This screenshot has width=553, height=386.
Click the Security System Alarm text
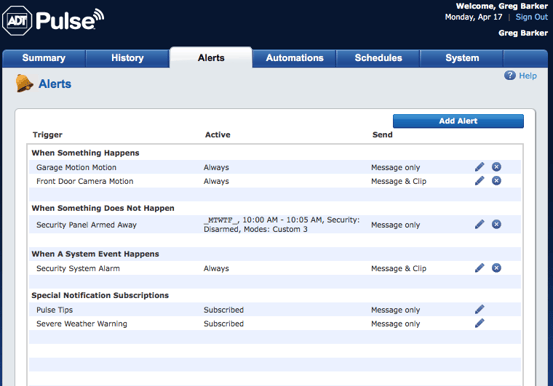(78, 269)
